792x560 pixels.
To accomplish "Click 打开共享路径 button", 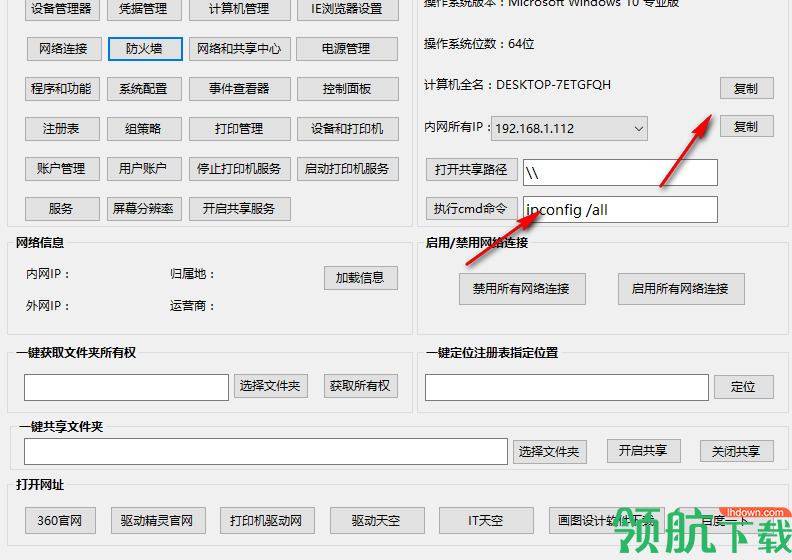I will pos(472,170).
